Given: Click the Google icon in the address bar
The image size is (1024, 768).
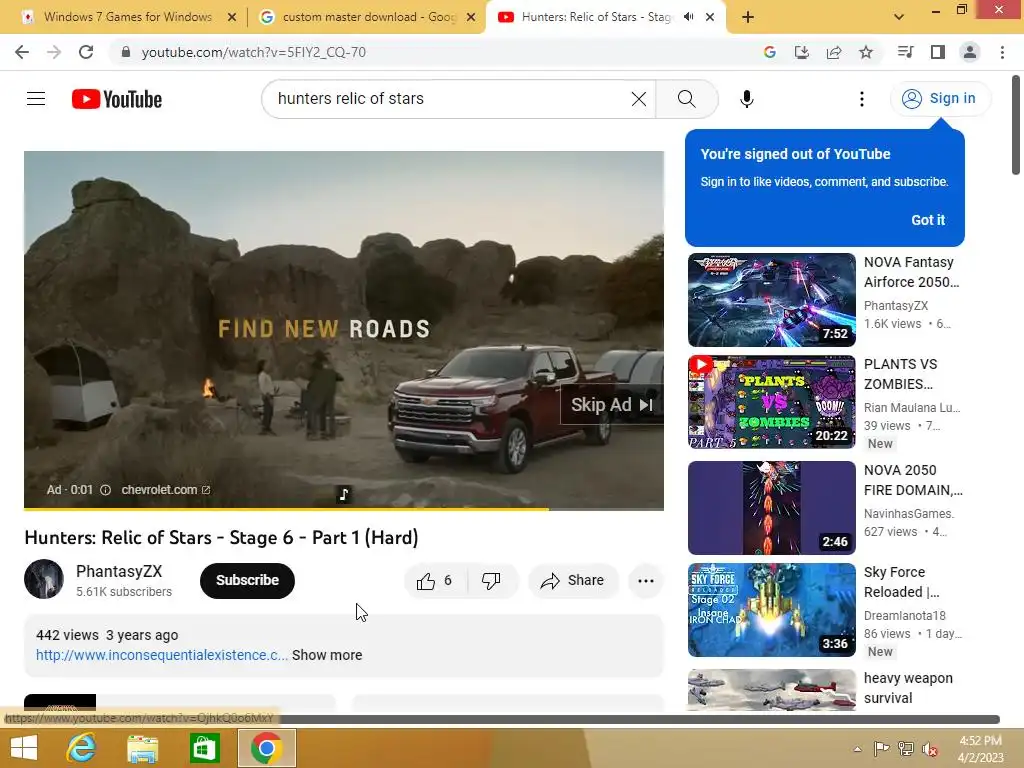Looking at the screenshot, I should [x=769, y=52].
